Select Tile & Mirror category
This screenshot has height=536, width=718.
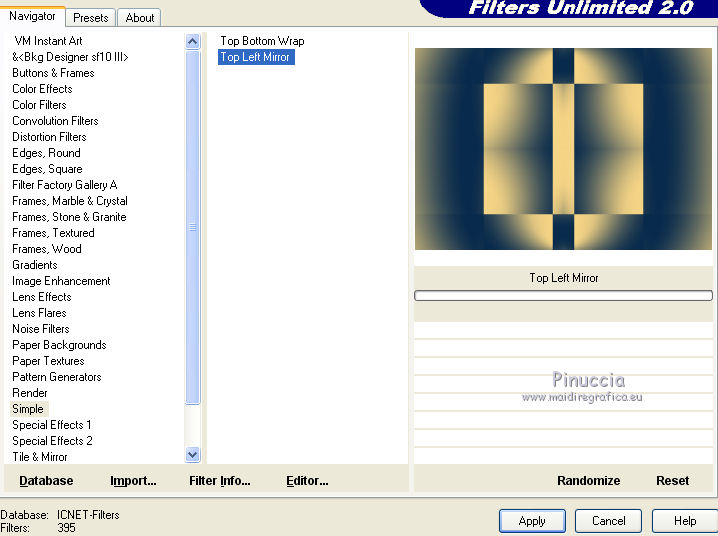tap(40, 458)
